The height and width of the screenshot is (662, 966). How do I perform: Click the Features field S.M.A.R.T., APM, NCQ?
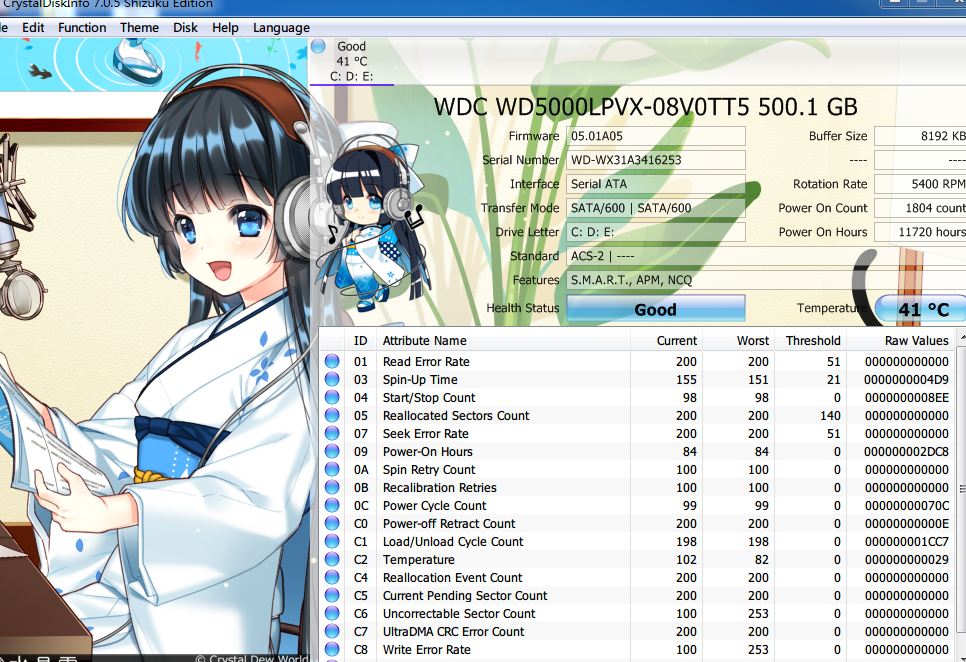766,280
